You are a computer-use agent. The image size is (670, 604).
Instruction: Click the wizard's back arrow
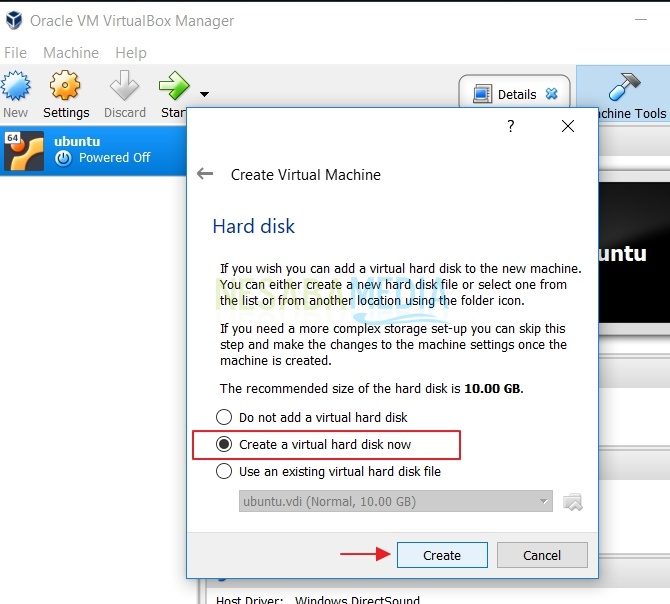pos(205,174)
